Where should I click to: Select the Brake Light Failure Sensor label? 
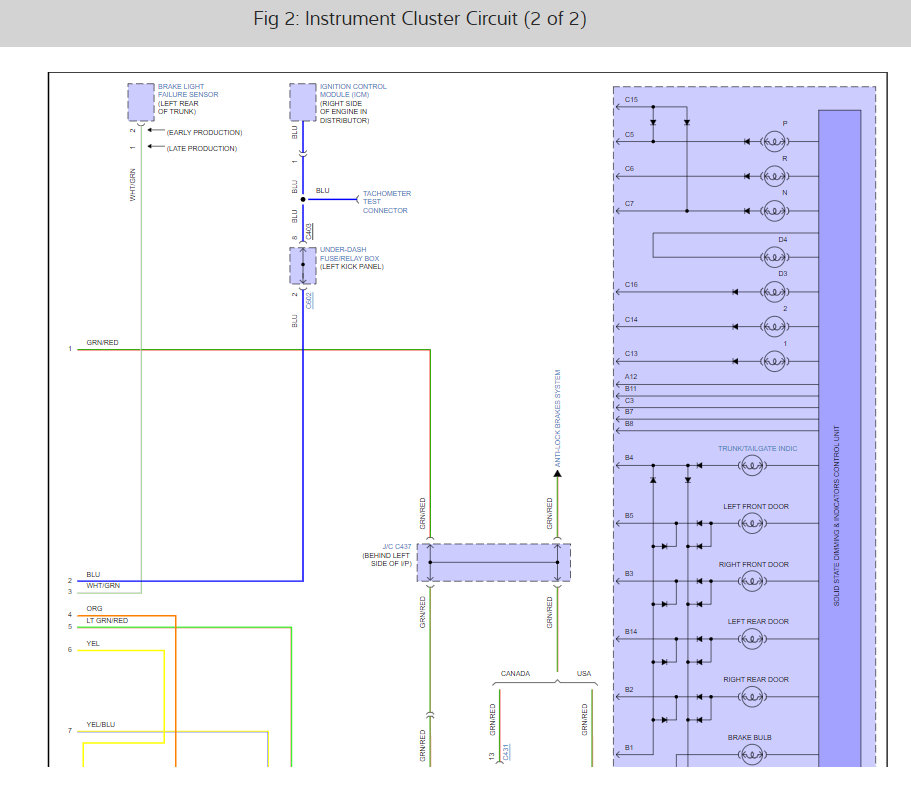click(188, 90)
